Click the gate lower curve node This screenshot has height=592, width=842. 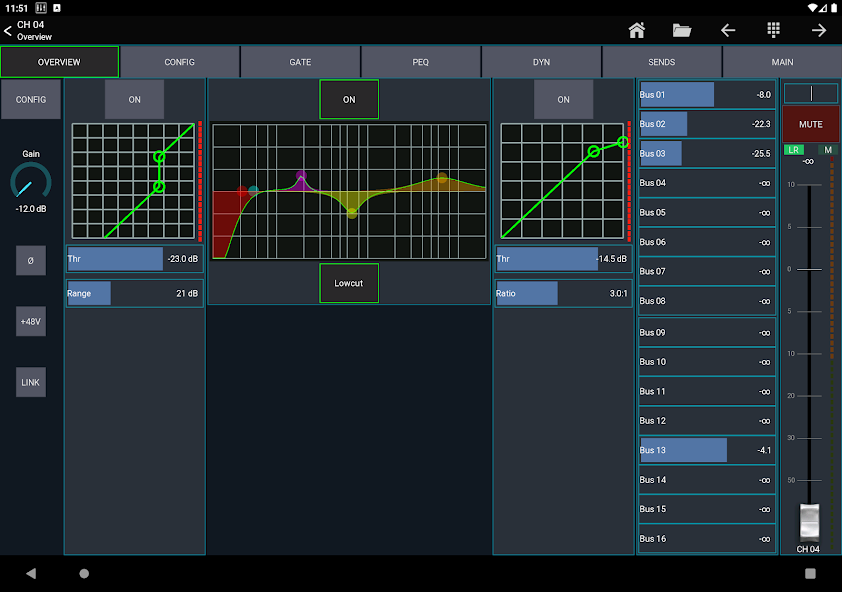(159, 187)
